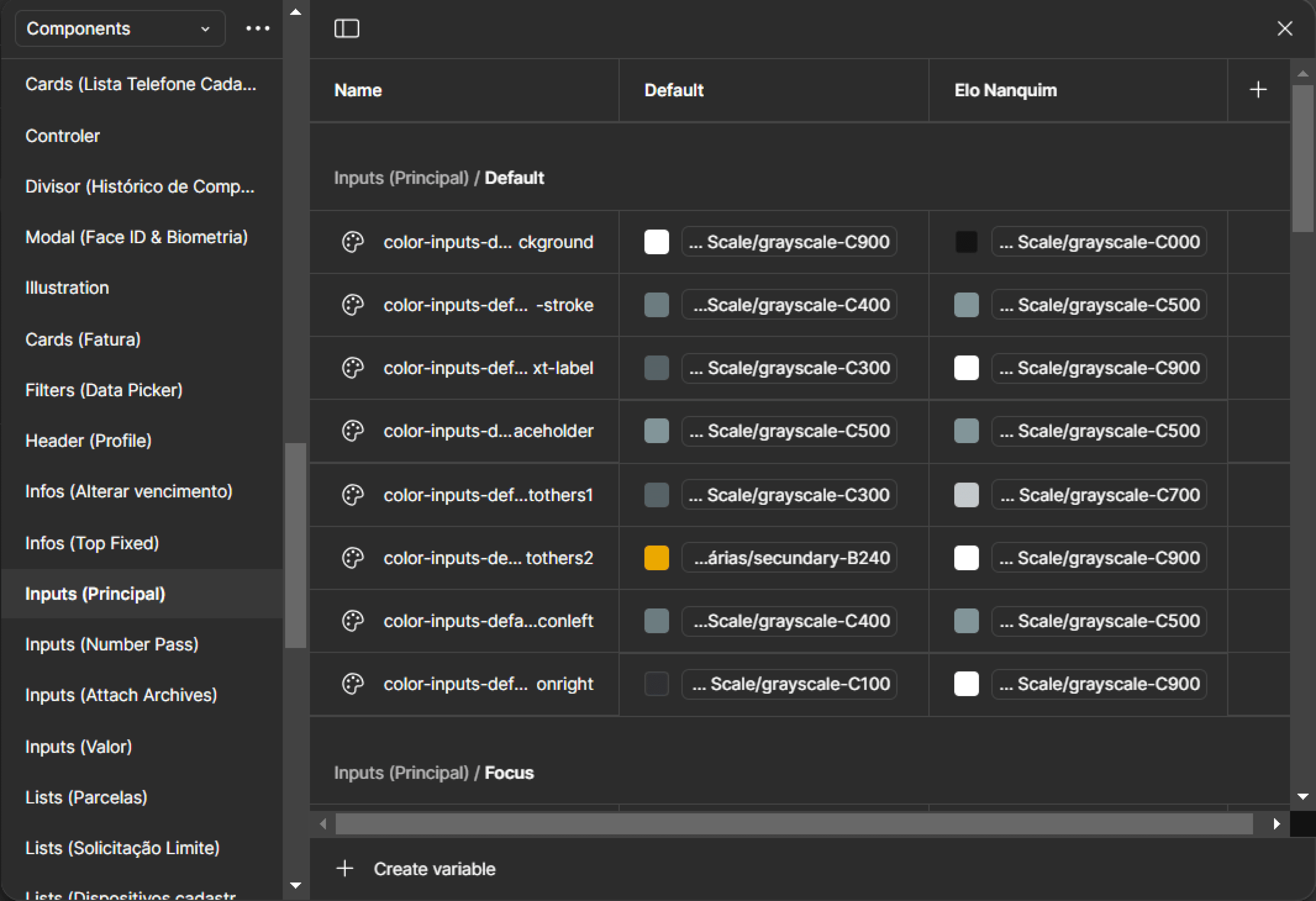Click the Elo Nanquim black grayscale-C000 swatch
This screenshot has height=901, width=1316.
[966, 242]
